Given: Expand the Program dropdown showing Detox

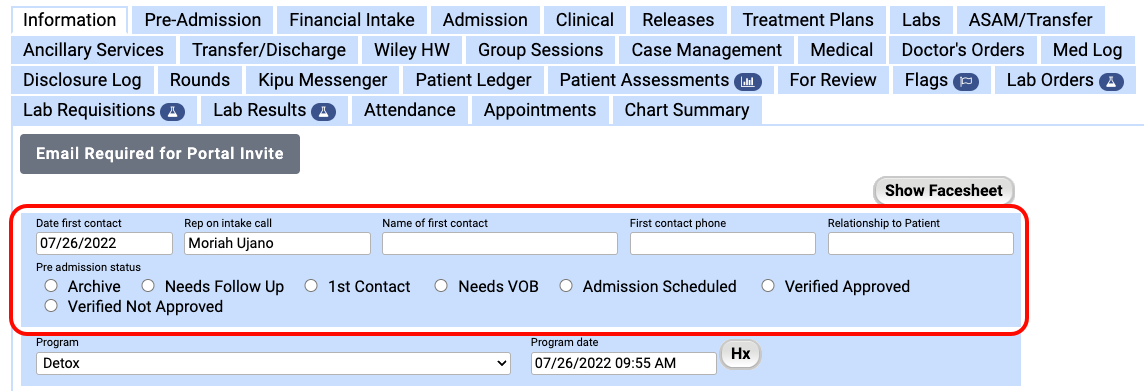Looking at the screenshot, I should pyautogui.click(x=273, y=363).
